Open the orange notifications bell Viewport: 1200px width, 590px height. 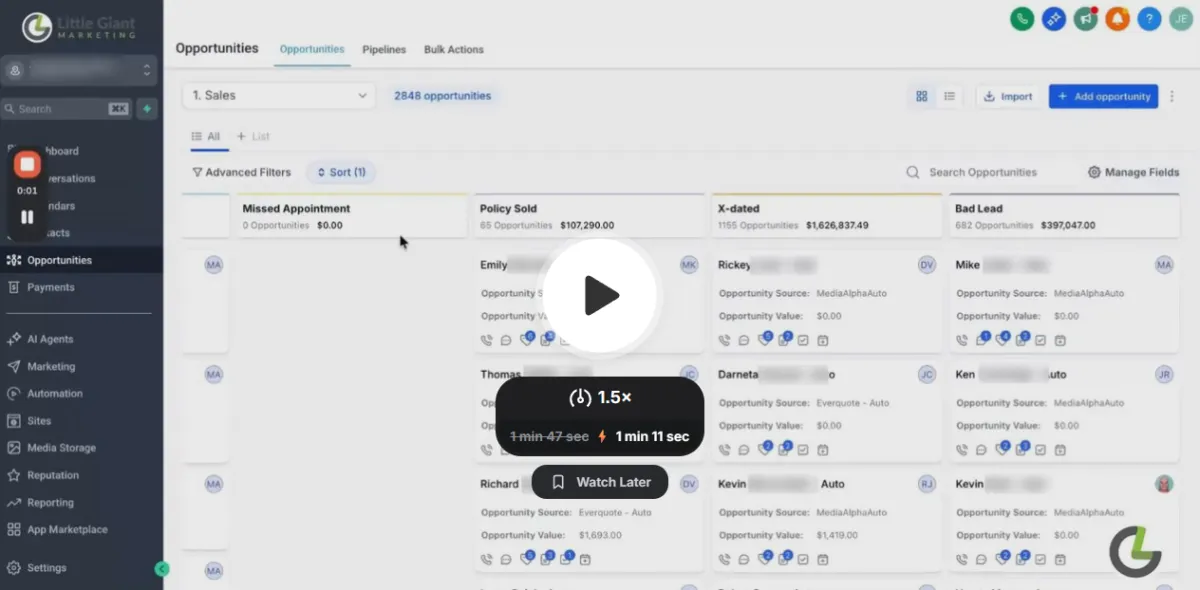[1117, 18]
